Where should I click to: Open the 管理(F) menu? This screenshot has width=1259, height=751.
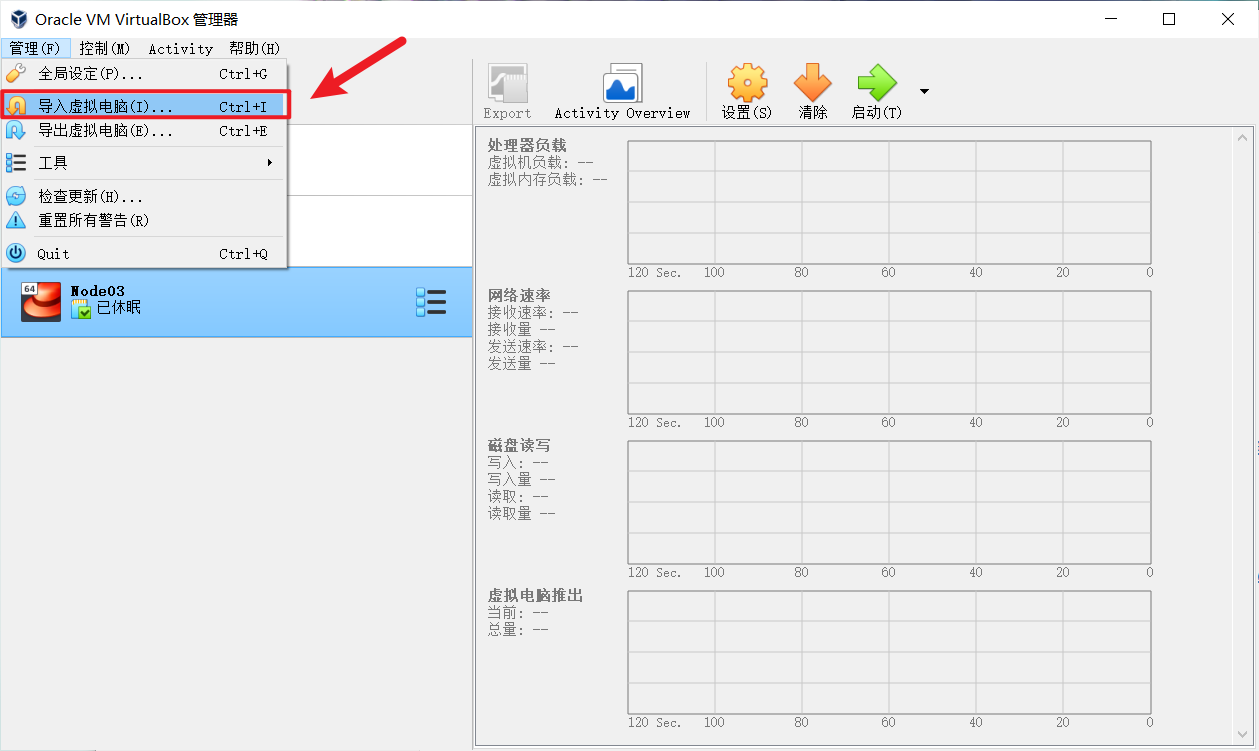tap(35, 48)
